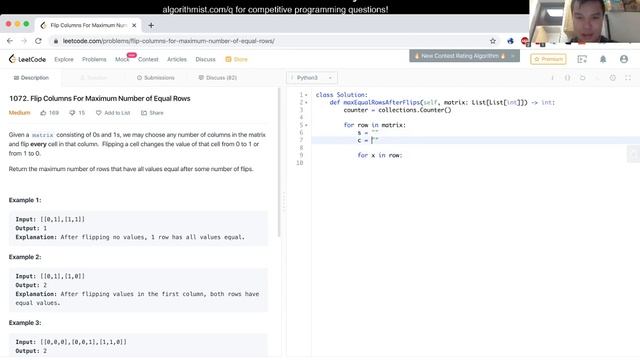Click the LeetCode logo
640x360 pixels.
coord(27,59)
